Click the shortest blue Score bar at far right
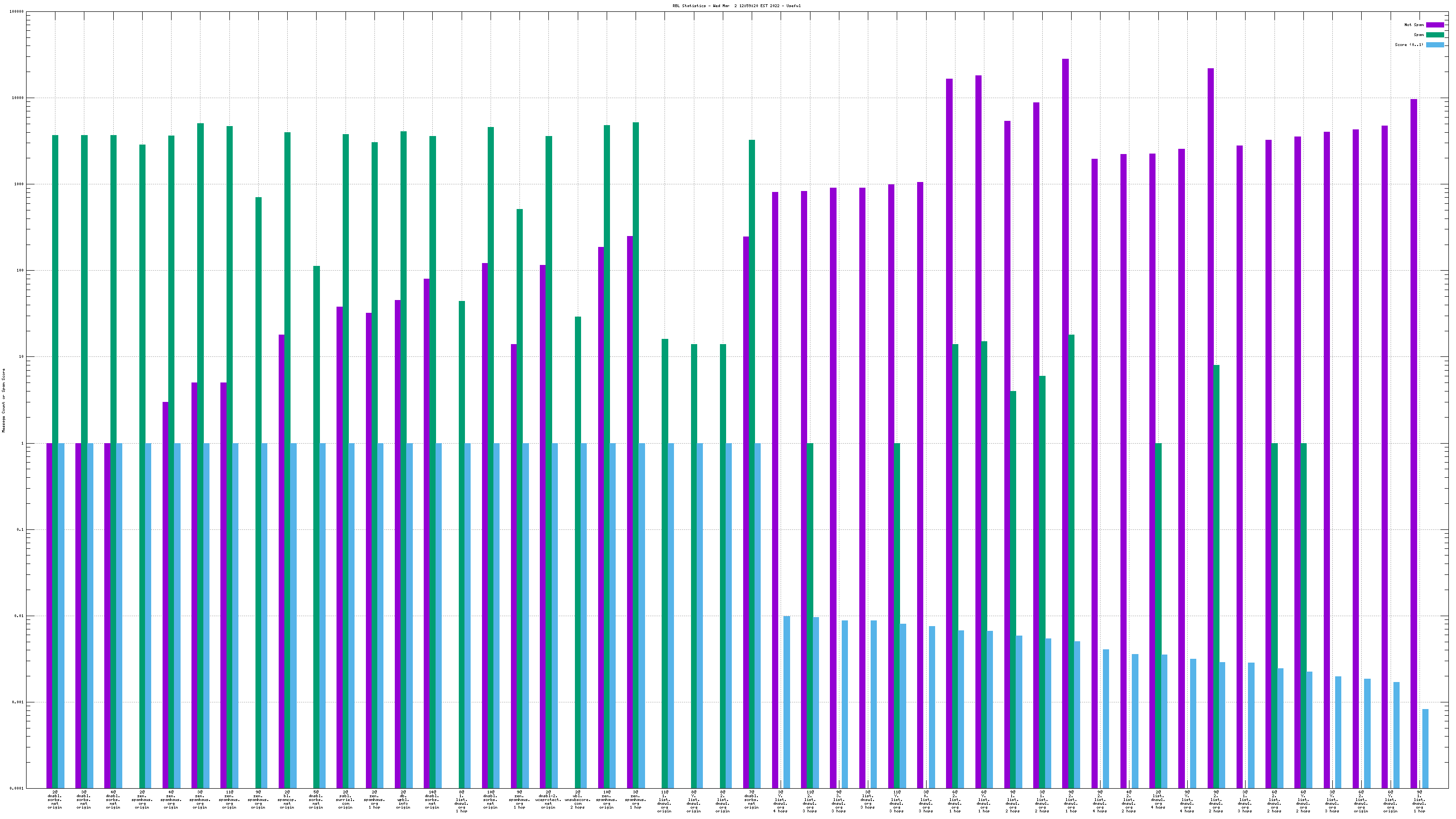This screenshot has width=1456, height=819. coord(1426,748)
